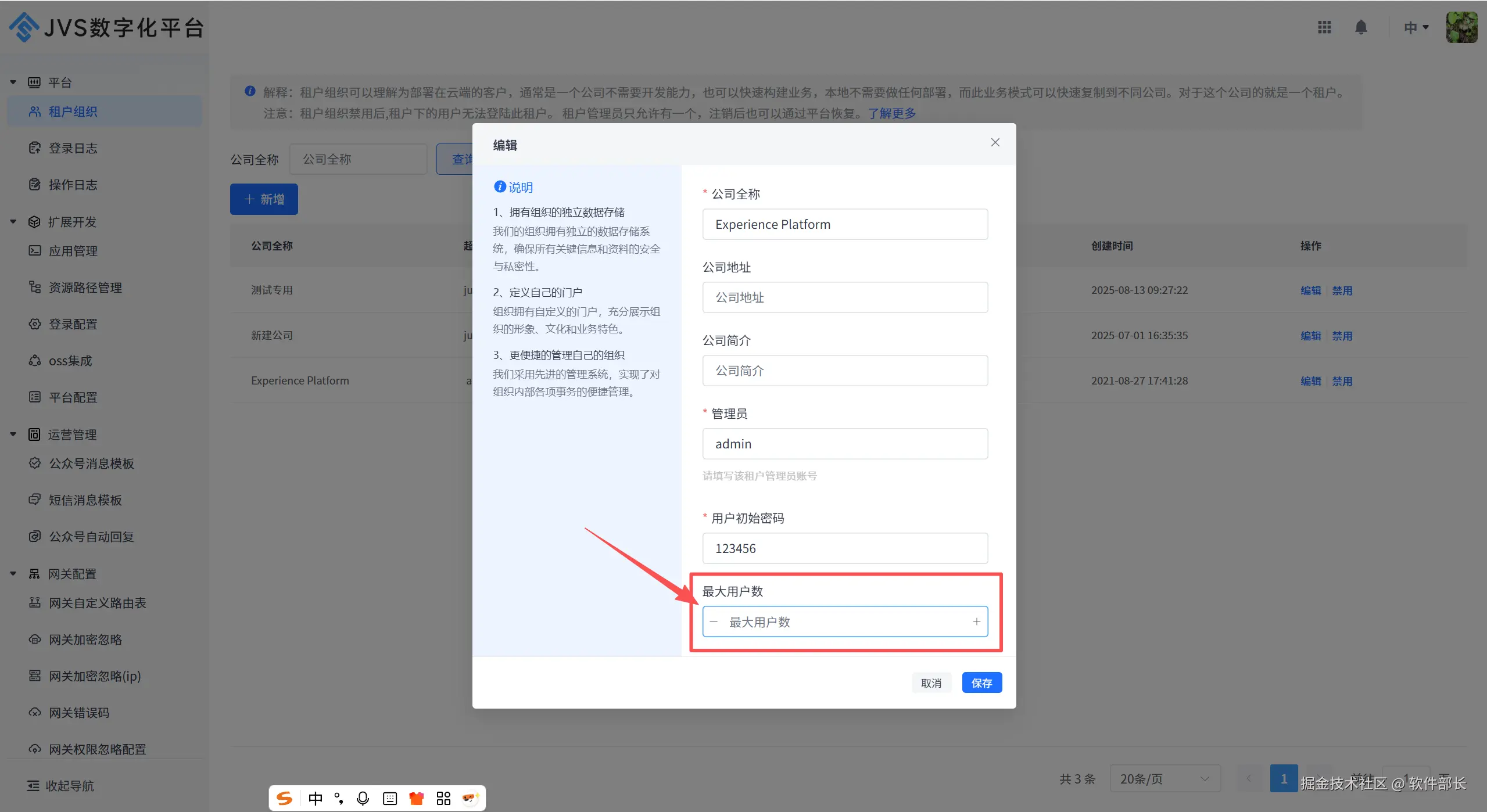Screen dimensions: 1487x812
Task: Click the 公司地址 input field
Action: pyautogui.click(x=844, y=297)
